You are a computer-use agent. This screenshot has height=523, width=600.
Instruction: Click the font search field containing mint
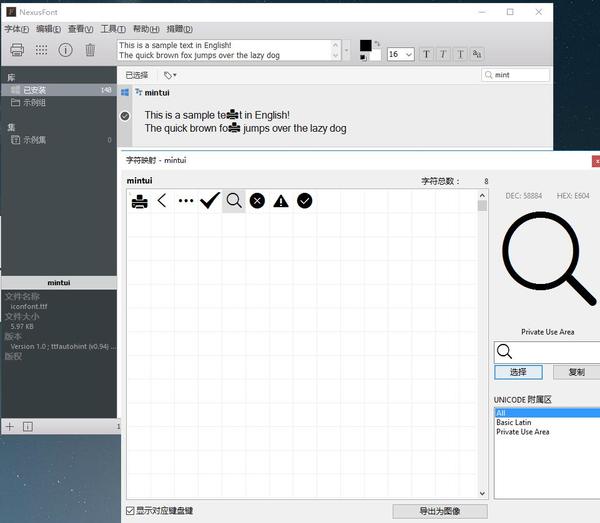point(515,75)
